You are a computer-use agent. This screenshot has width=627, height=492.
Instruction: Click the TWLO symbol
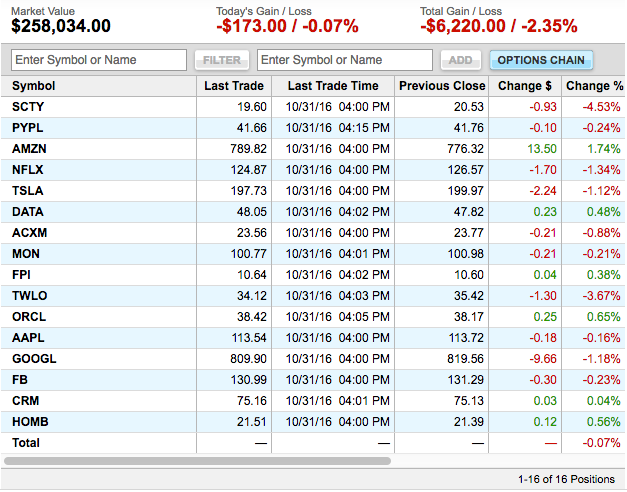pyautogui.click(x=30, y=296)
